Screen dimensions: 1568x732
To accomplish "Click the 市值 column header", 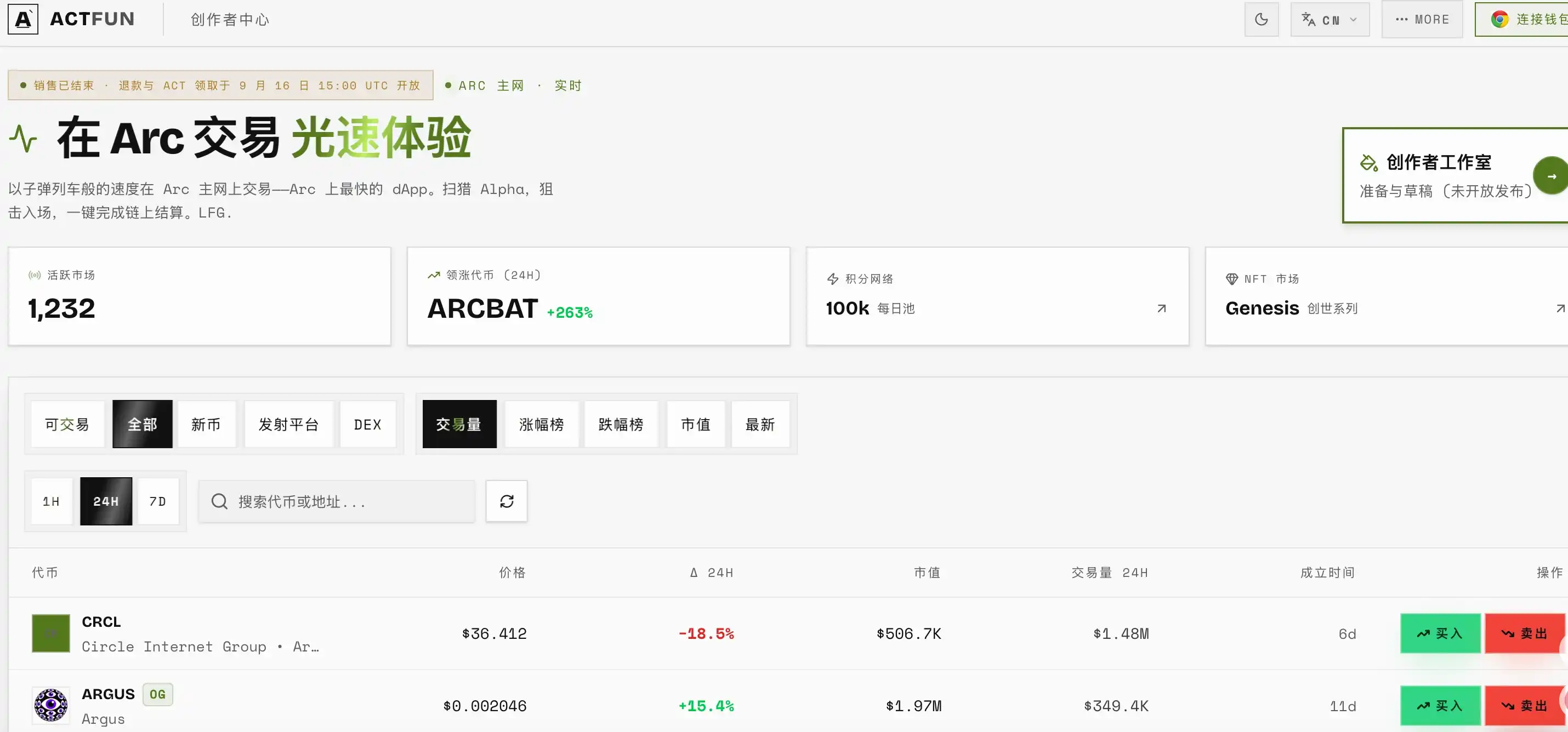I will pos(927,573).
